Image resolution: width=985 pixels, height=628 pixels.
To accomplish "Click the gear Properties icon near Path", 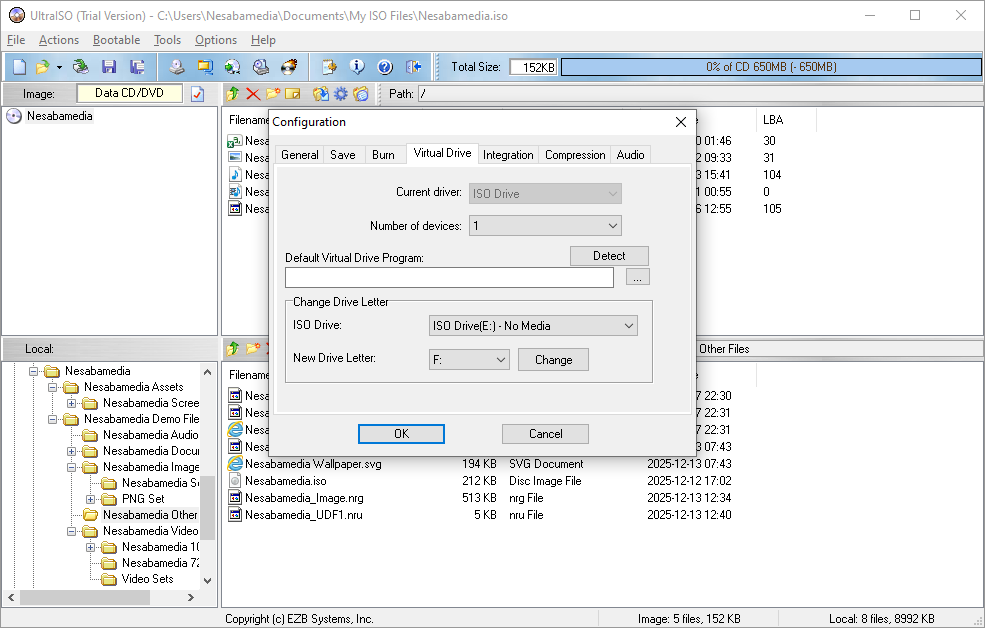I will click(341, 94).
